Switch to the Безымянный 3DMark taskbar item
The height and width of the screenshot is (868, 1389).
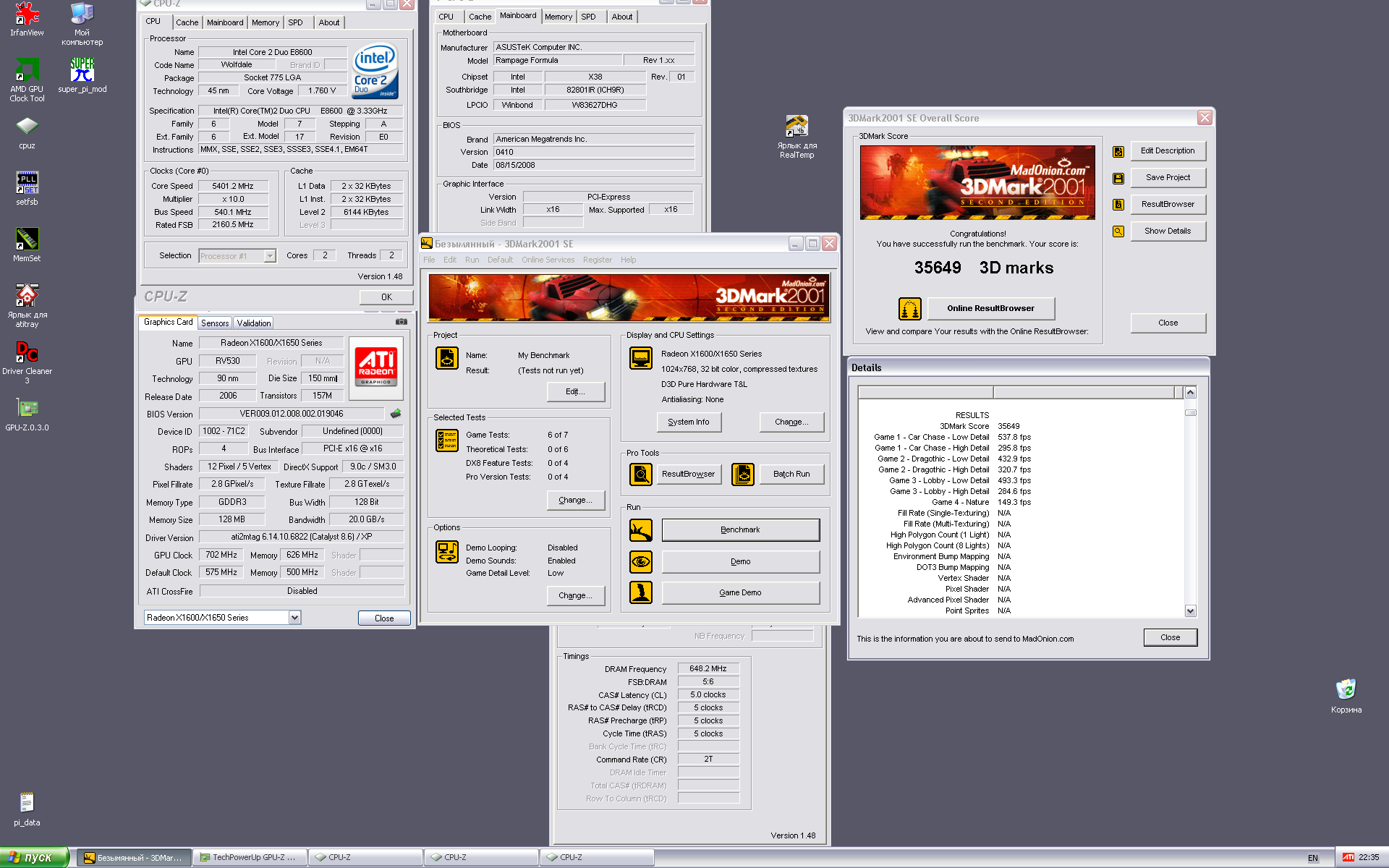[135, 857]
